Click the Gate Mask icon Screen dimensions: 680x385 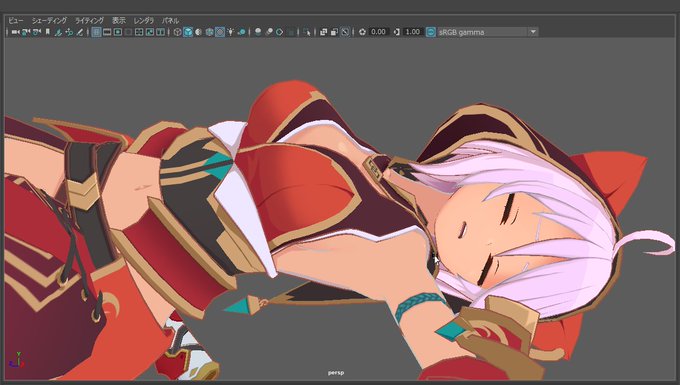tap(128, 32)
